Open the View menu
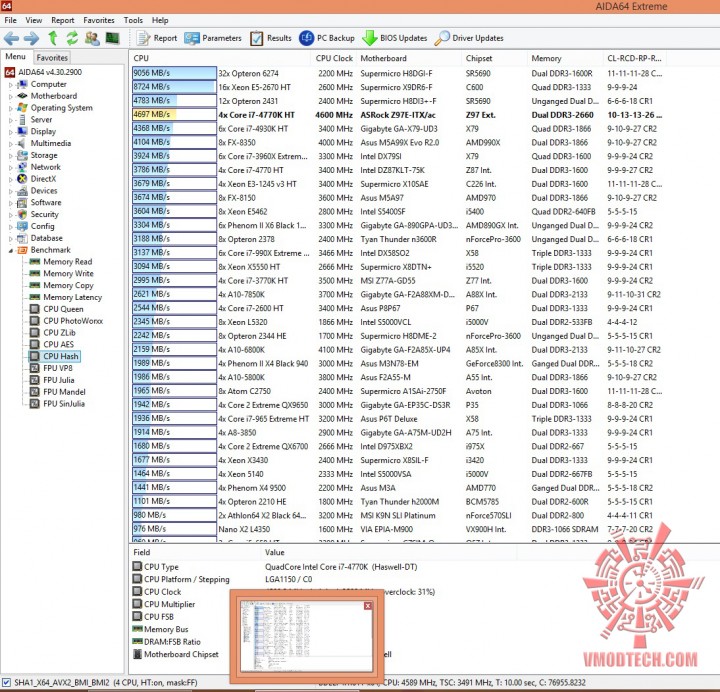Image resolution: width=720 pixels, height=692 pixels. coord(34,20)
